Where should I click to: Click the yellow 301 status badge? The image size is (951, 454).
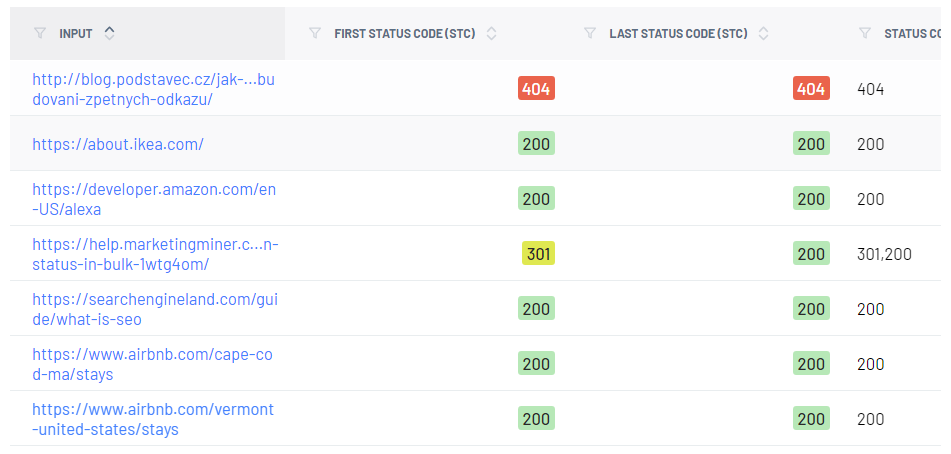pyautogui.click(x=538, y=254)
